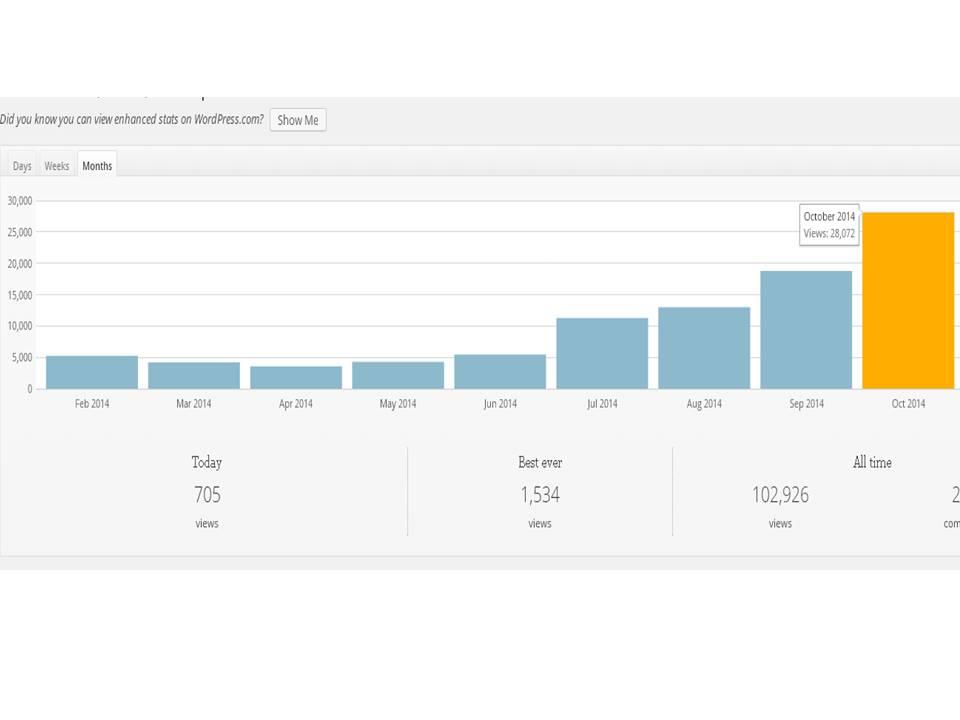This screenshot has height=720, width=960.
Task: Select the Best ever 1,534 views figure
Action: click(540, 495)
